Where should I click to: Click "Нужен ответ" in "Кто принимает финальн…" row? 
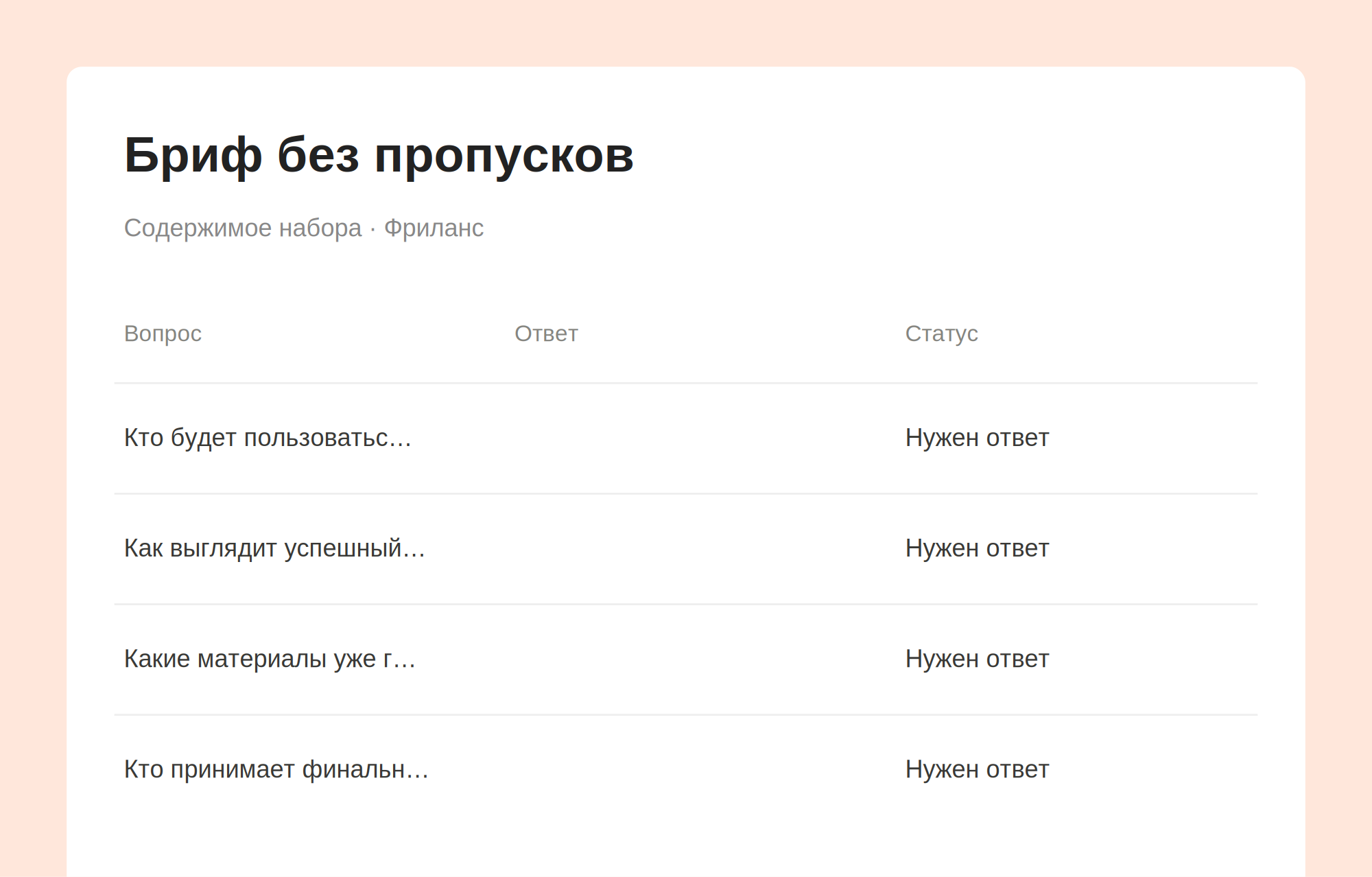click(x=977, y=769)
